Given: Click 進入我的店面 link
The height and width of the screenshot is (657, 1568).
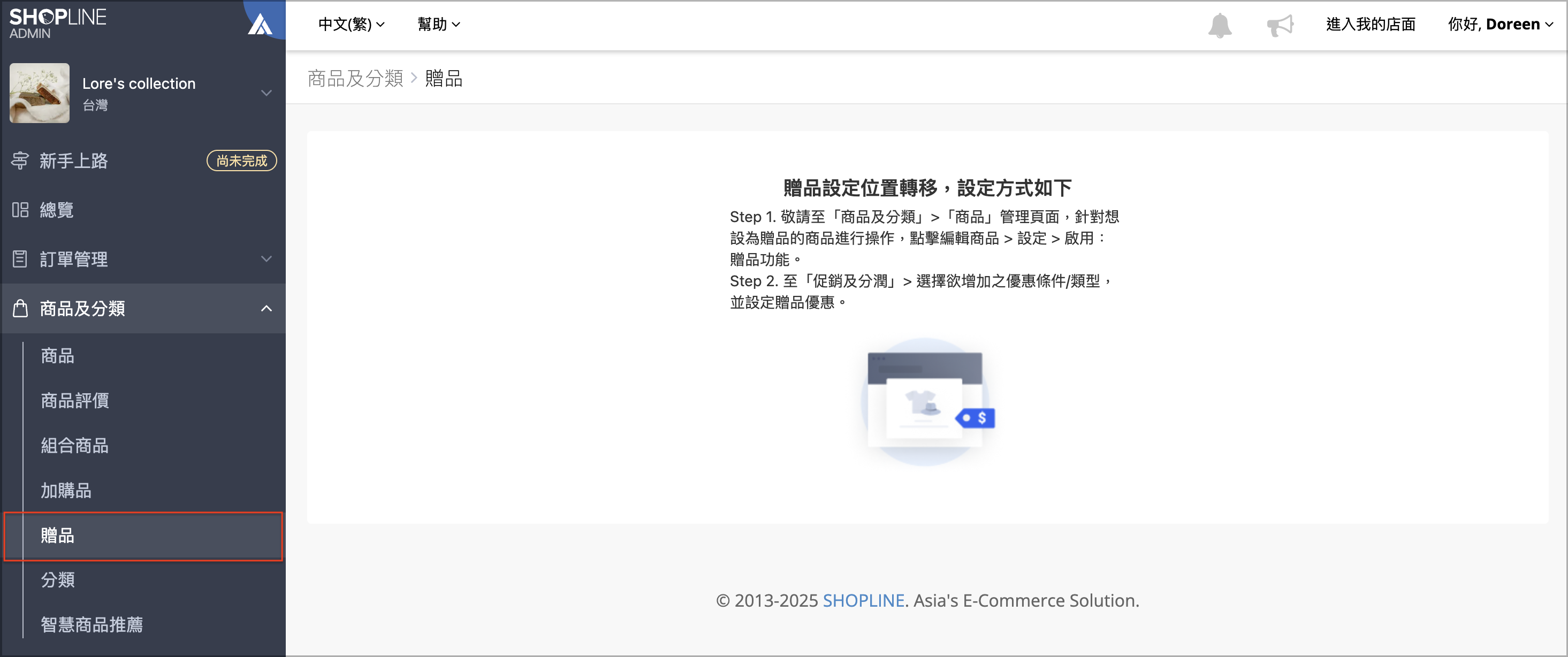Looking at the screenshot, I should pyautogui.click(x=1370, y=24).
